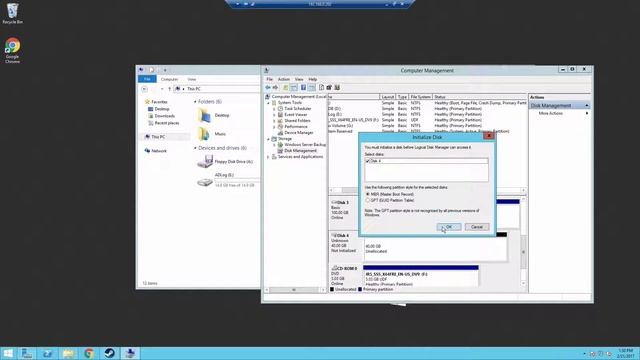Click the Refresh document toolbar icon

[322, 87]
